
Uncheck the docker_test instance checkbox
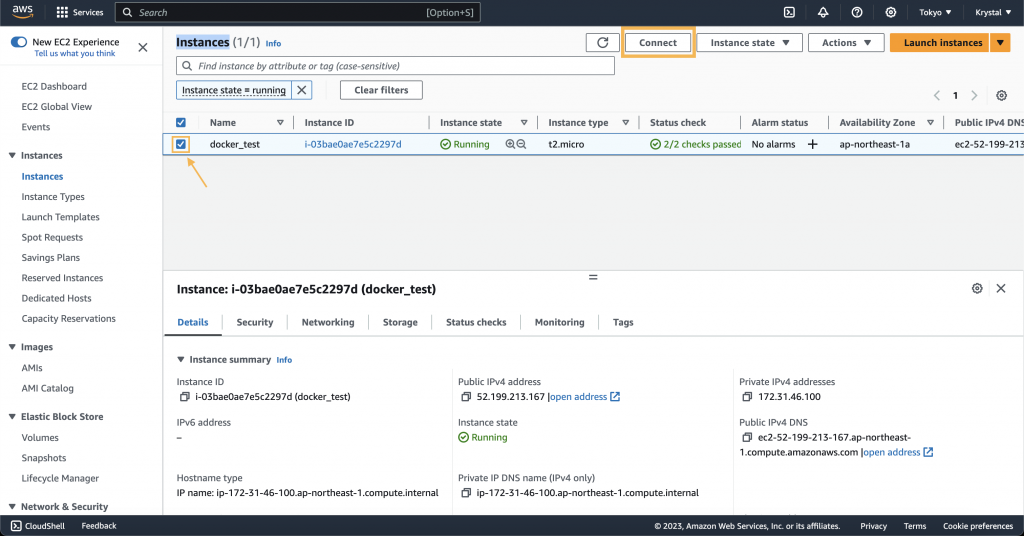(x=181, y=144)
